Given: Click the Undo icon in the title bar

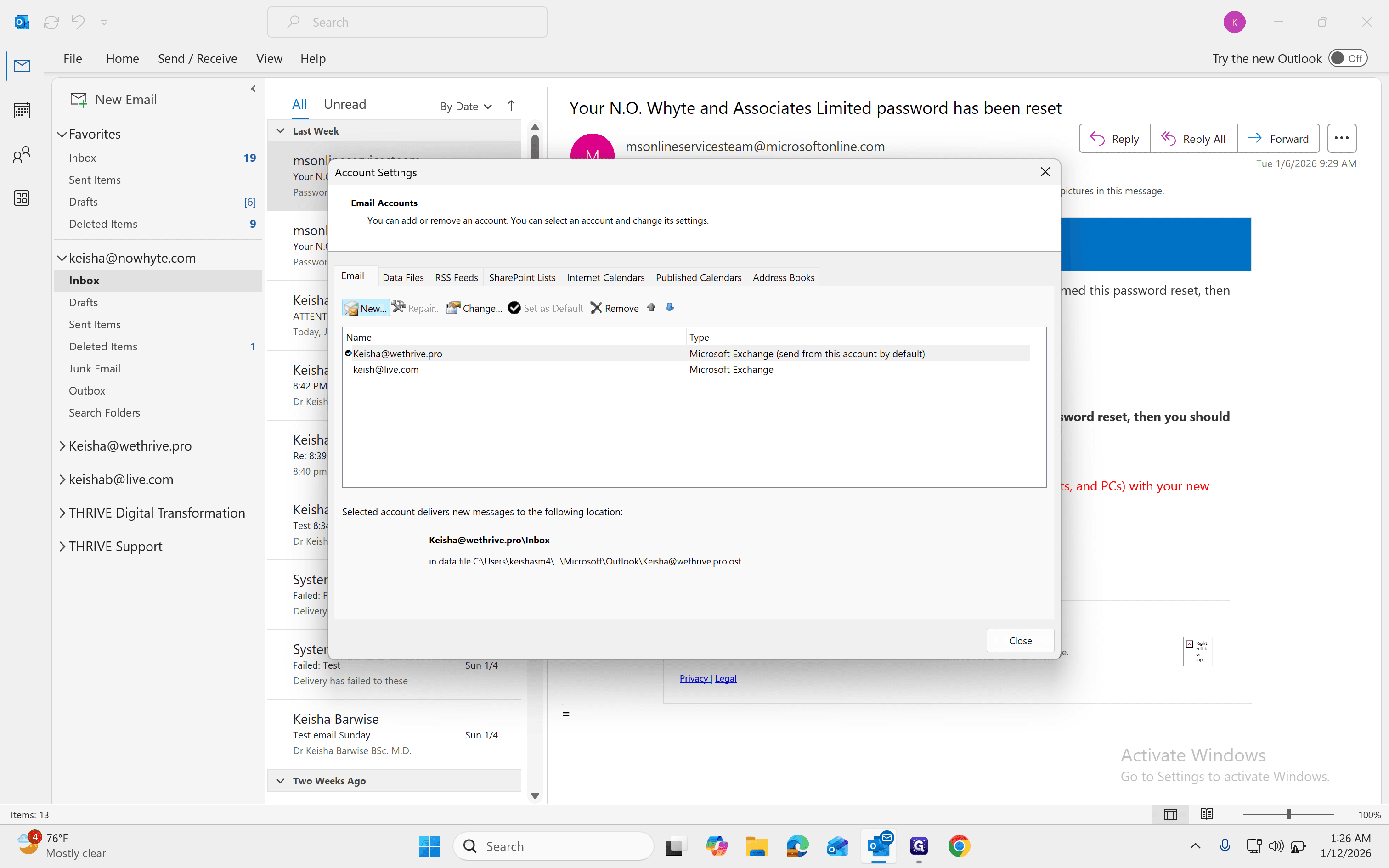Looking at the screenshot, I should [78, 23].
